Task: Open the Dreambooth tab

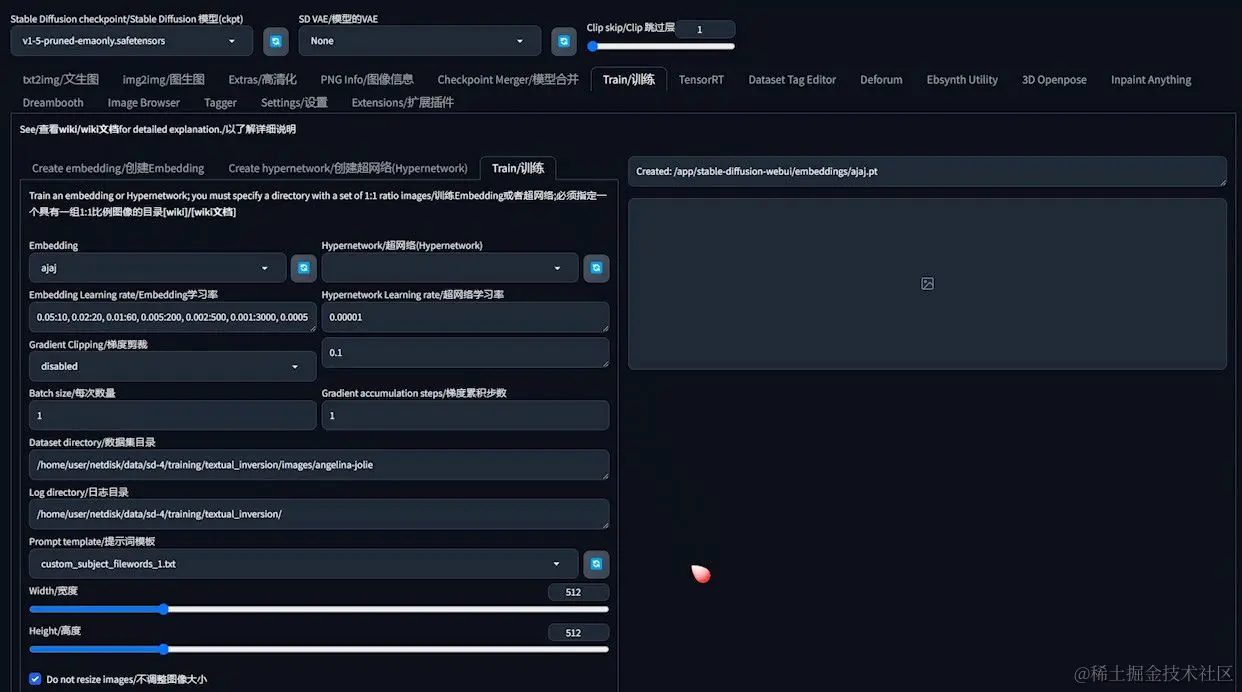Action: tap(53, 103)
